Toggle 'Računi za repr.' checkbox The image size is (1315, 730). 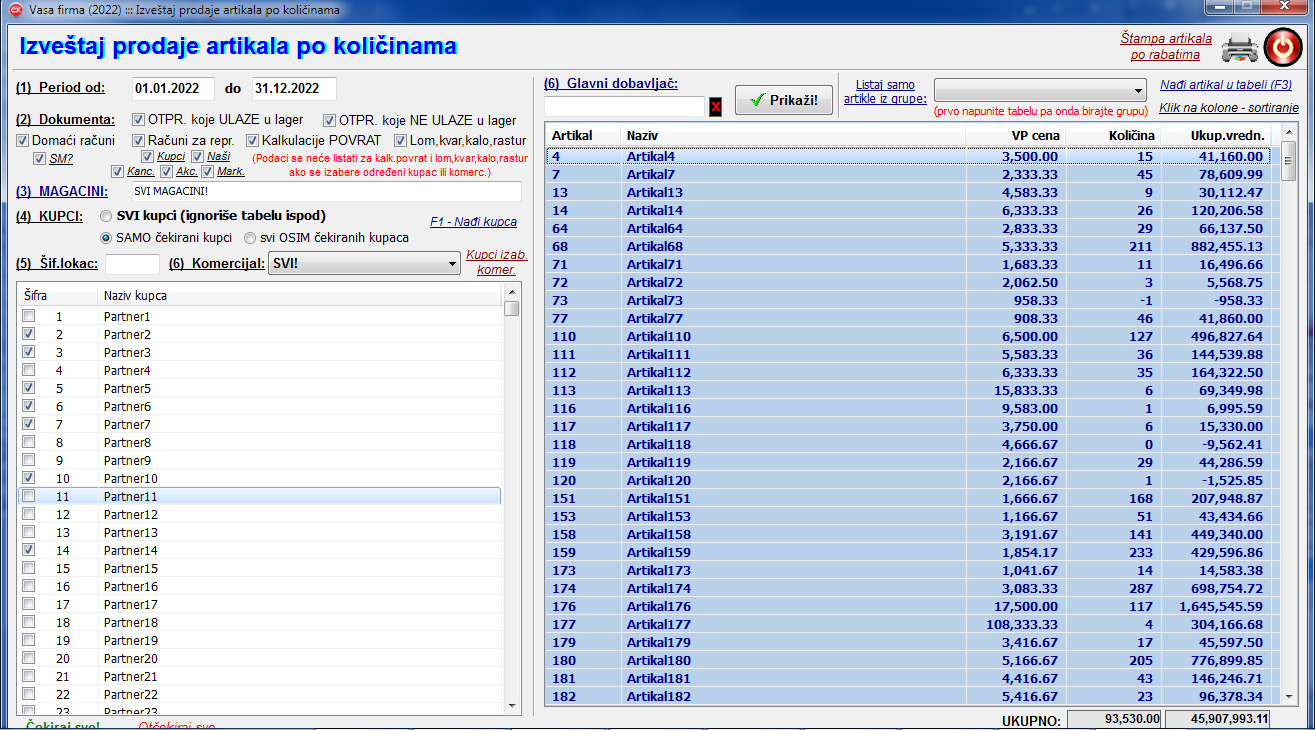(139, 140)
